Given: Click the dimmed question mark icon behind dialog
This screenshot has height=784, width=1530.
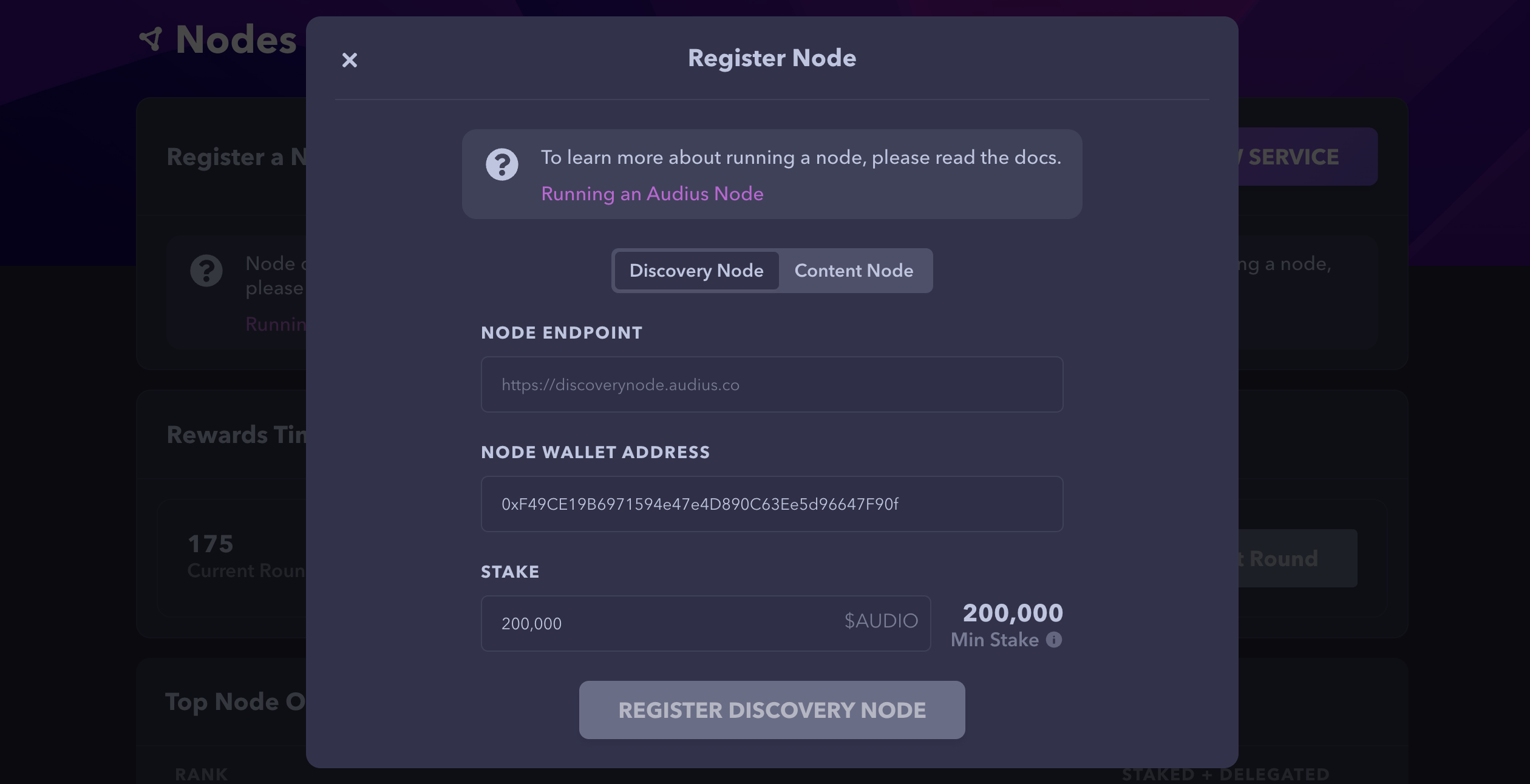Looking at the screenshot, I should [206, 271].
